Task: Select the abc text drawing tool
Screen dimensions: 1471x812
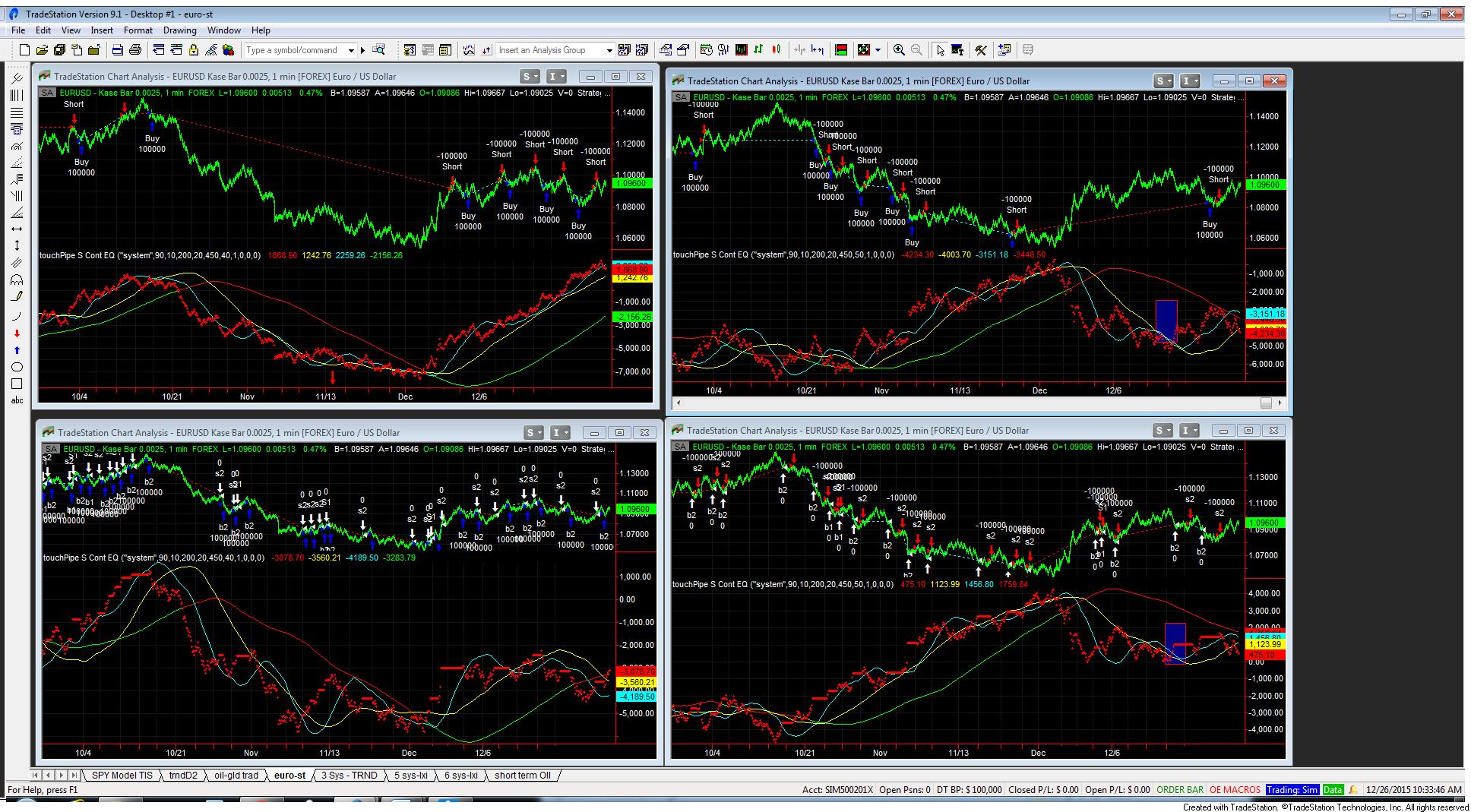Action: tap(17, 400)
